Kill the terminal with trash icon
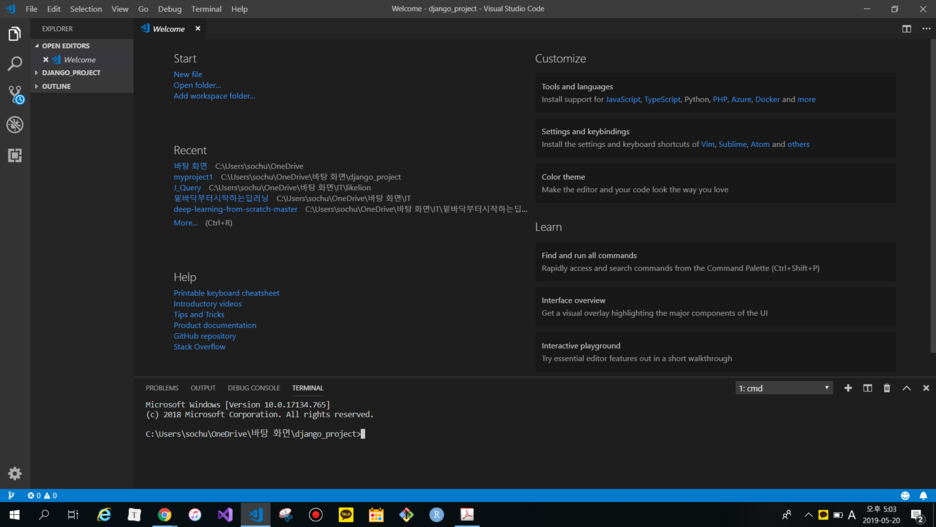This screenshot has width=936, height=527. click(x=886, y=388)
